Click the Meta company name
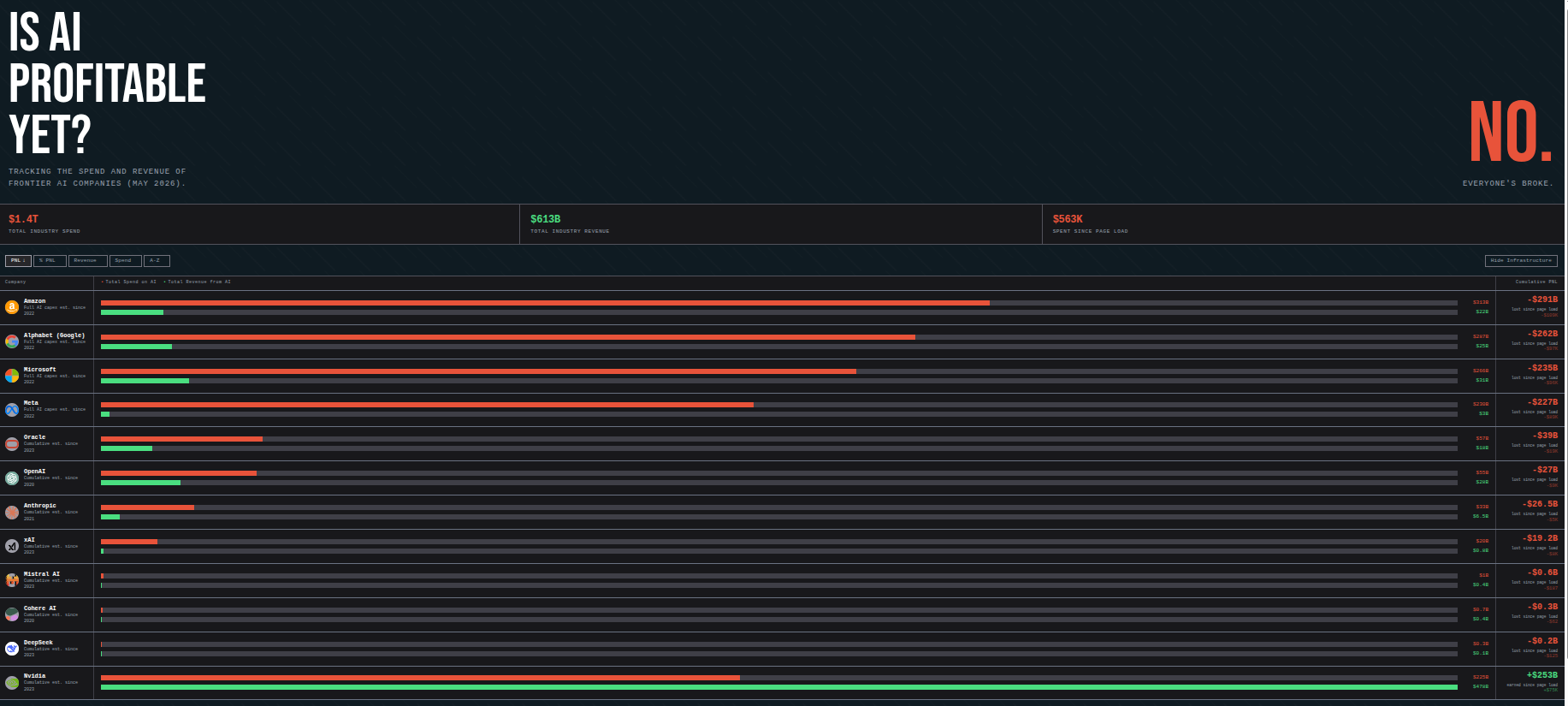1568x706 pixels. pos(31,403)
